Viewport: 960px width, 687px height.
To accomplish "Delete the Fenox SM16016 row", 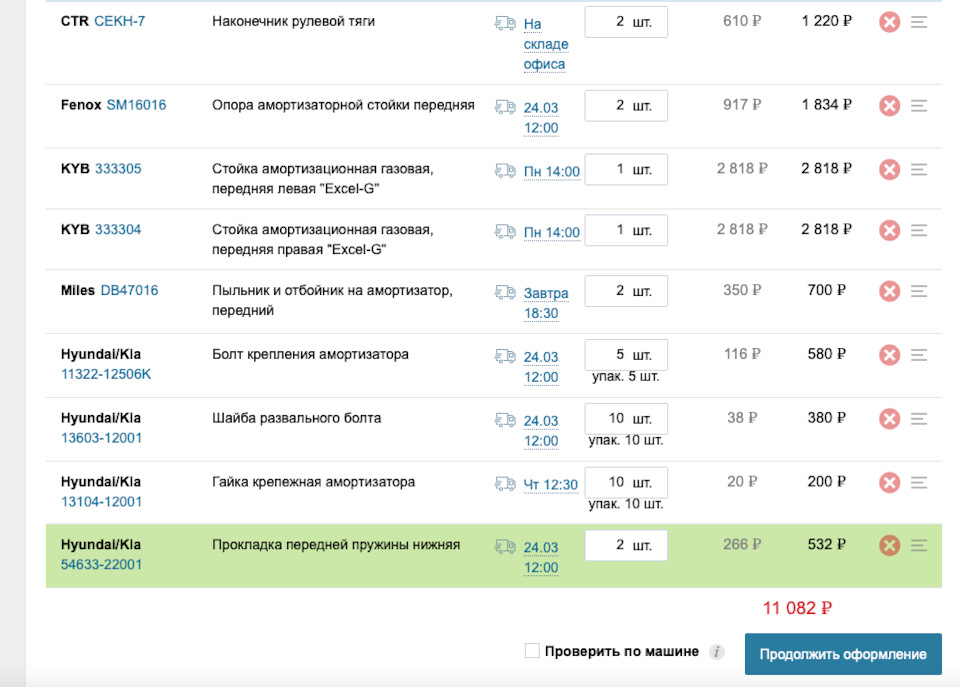I will pyautogui.click(x=889, y=106).
